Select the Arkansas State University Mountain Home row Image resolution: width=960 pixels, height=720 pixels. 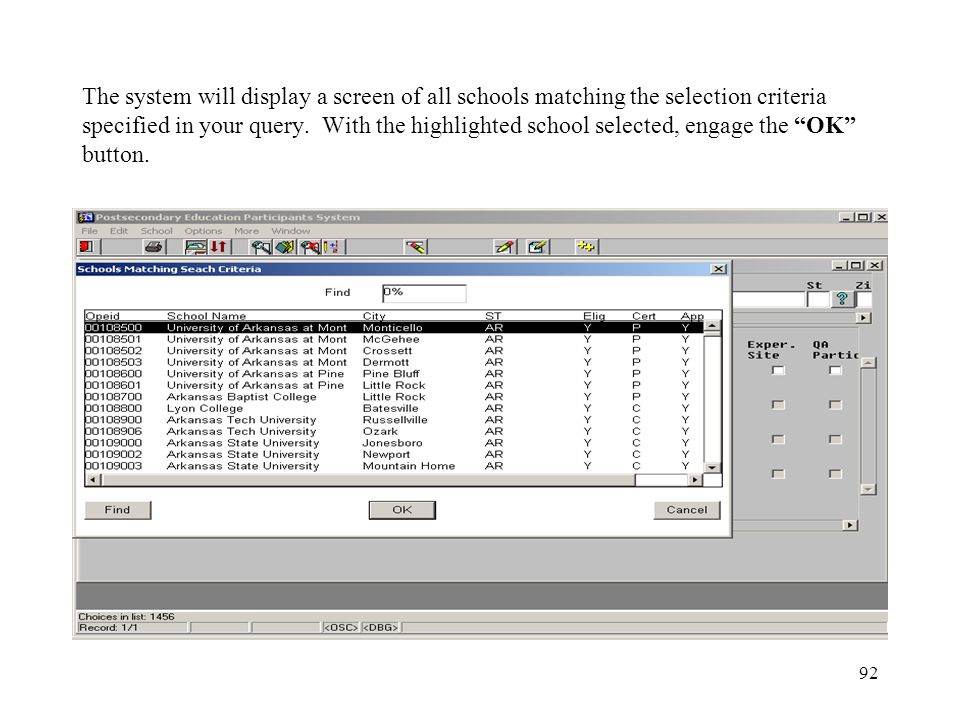pos(394,466)
